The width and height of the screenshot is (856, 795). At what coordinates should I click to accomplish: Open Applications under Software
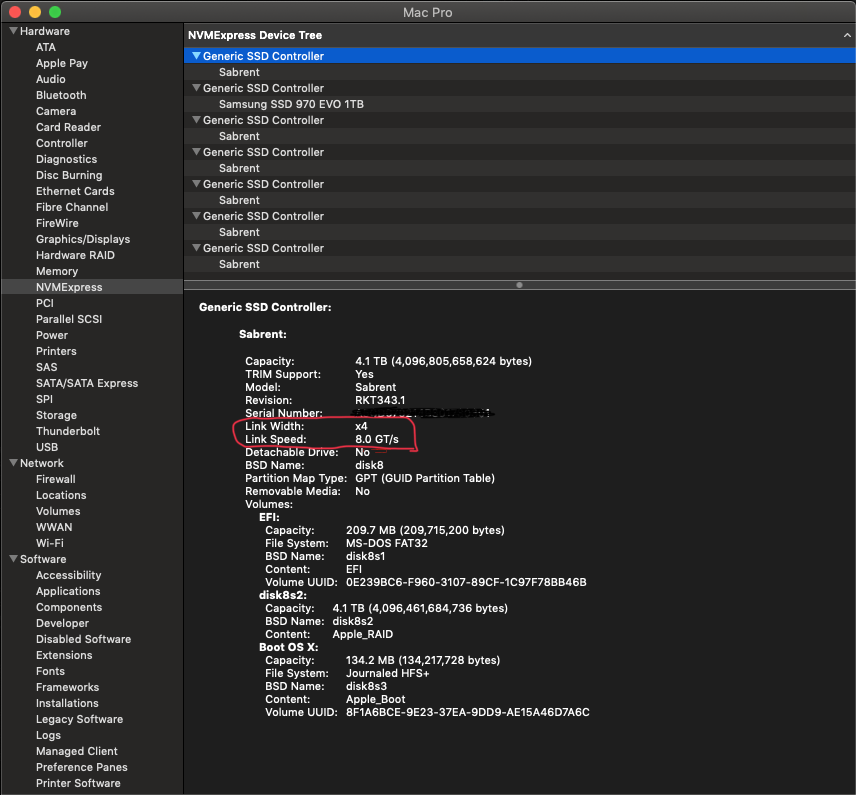[68, 591]
